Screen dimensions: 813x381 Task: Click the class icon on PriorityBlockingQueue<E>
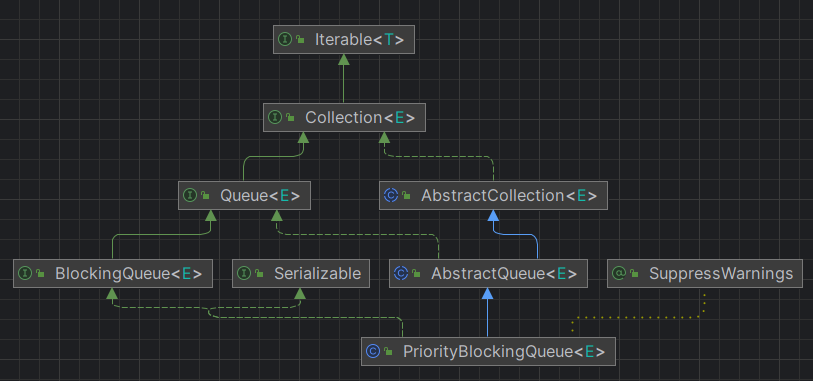tap(373, 351)
